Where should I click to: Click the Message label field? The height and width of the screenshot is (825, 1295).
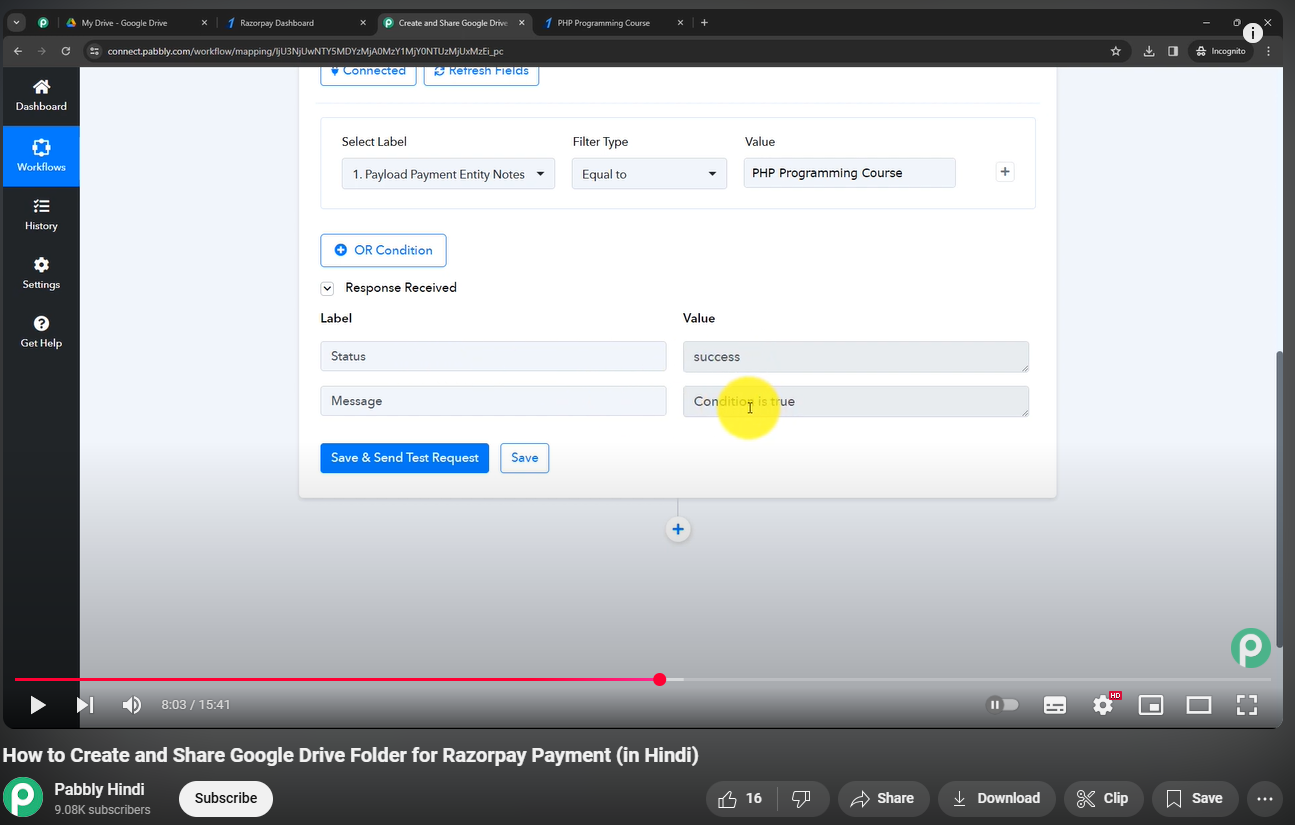[493, 401]
